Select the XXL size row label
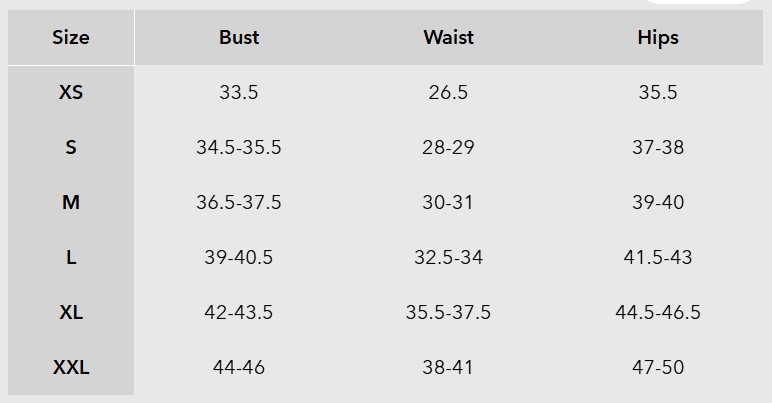This screenshot has width=772, height=403. pyautogui.click(x=70, y=367)
